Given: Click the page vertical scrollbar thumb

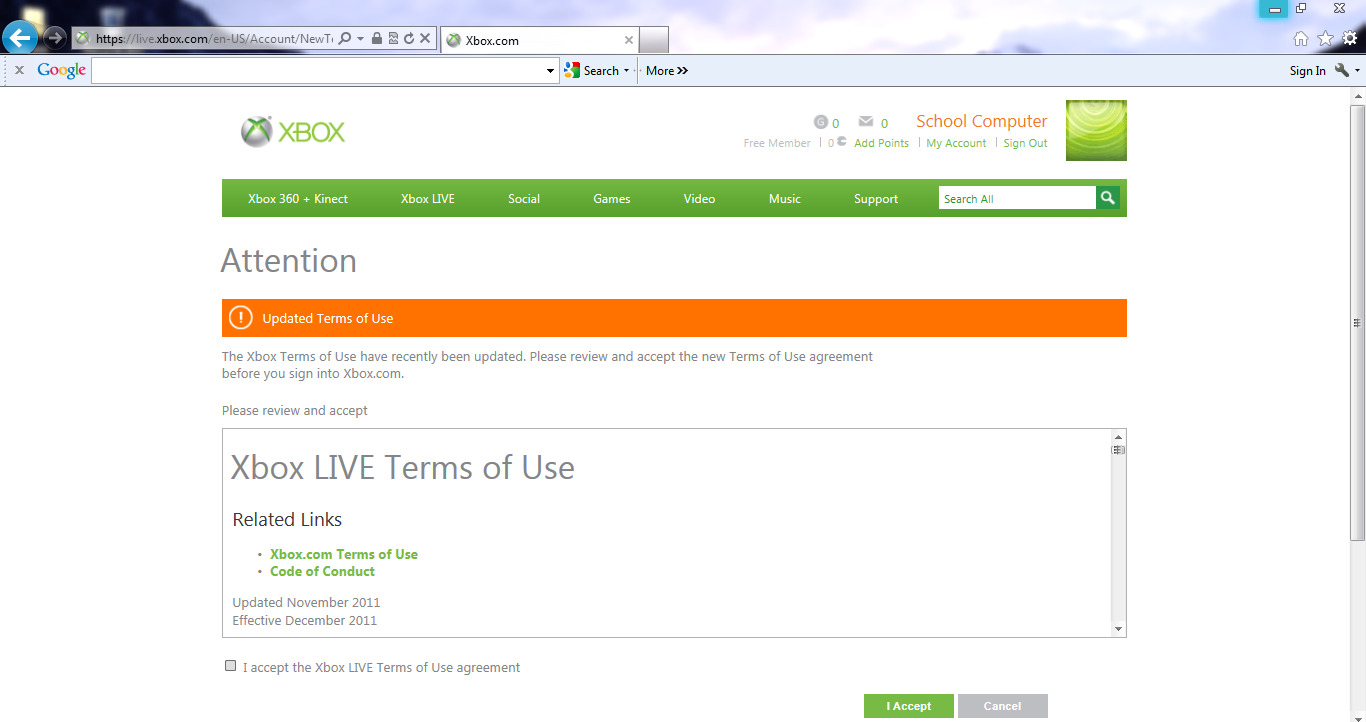Looking at the screenshot, I should pos(1357,322).
